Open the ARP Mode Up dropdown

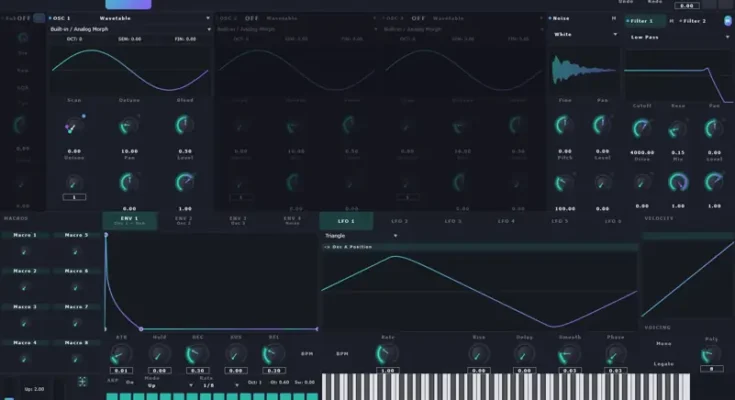point(169,385)
